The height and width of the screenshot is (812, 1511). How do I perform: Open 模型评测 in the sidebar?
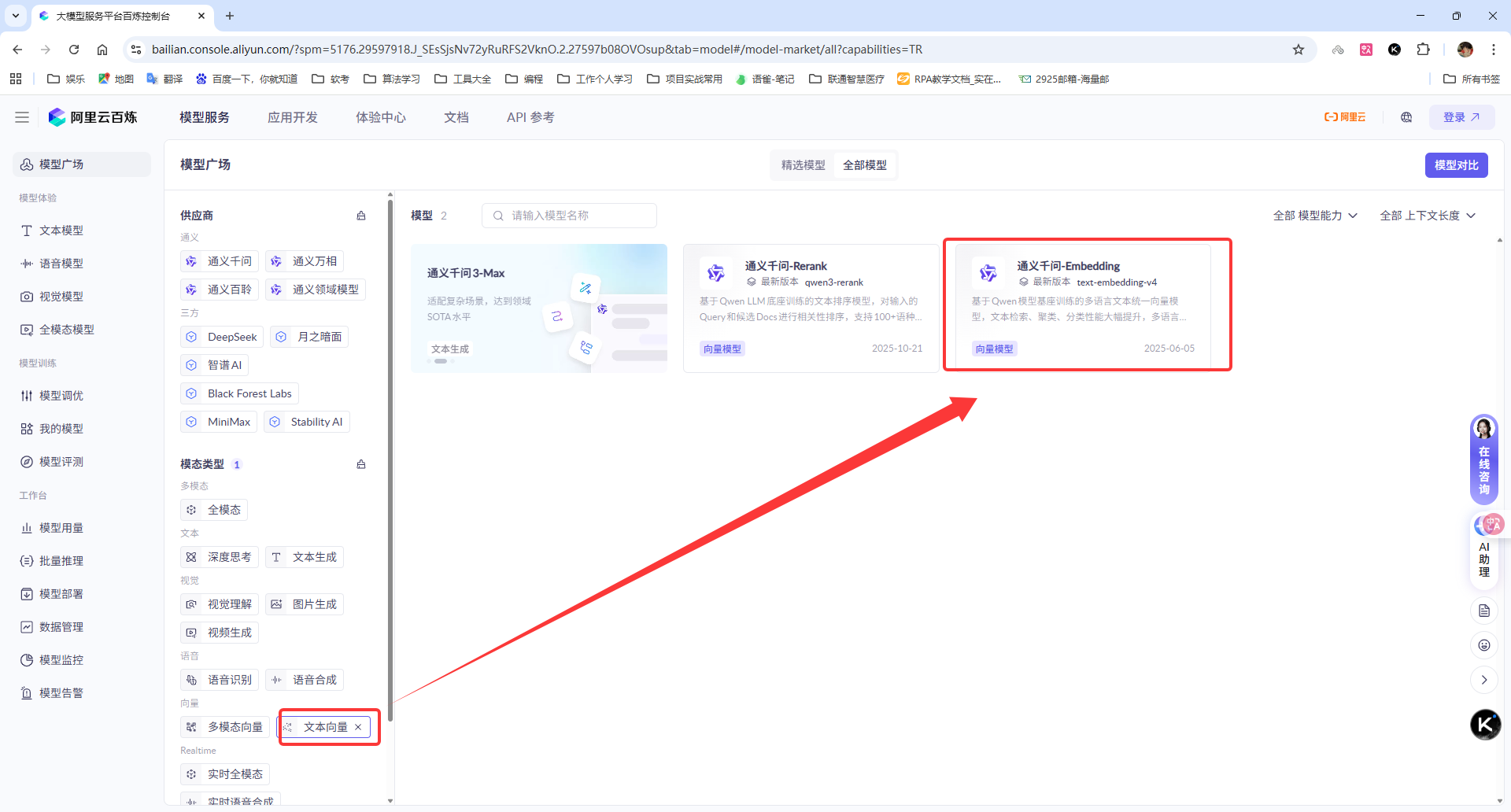tap(82, 462)
